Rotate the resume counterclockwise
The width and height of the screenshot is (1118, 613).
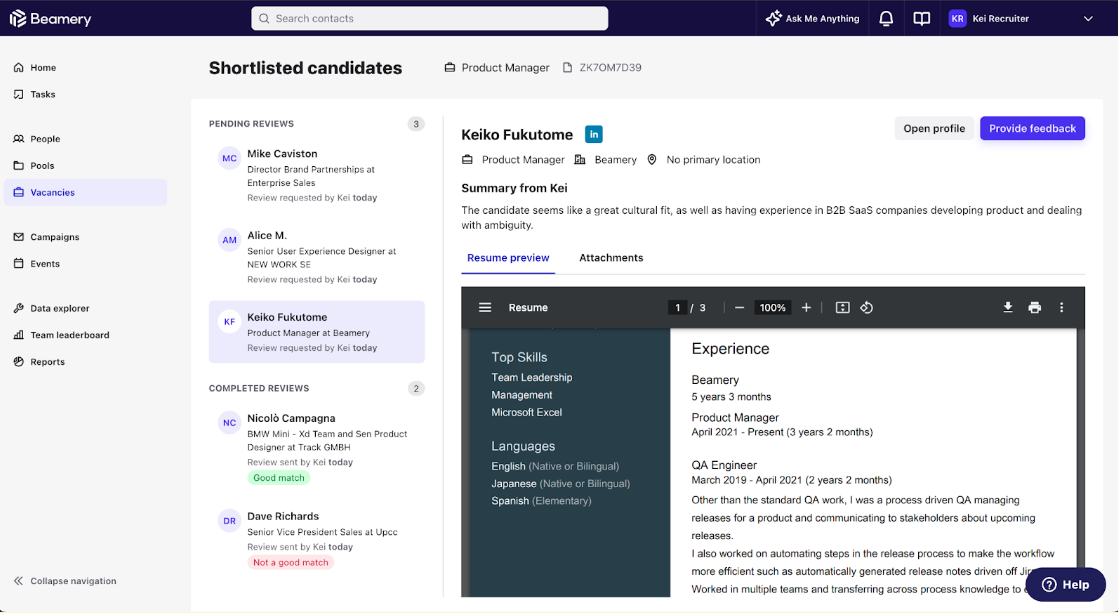coord(866,307)
